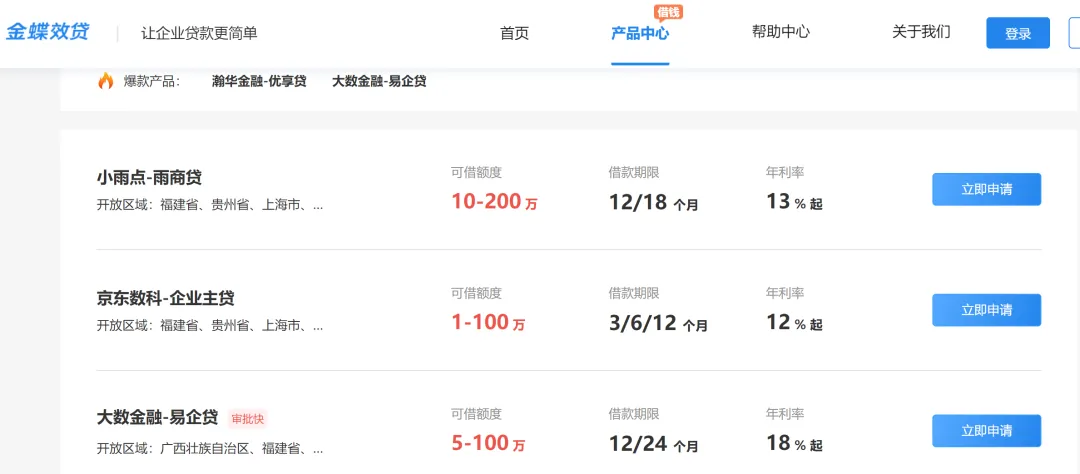Open the 首页 nav item
The width and height of the screenshot is (1080, 474).
514,33
